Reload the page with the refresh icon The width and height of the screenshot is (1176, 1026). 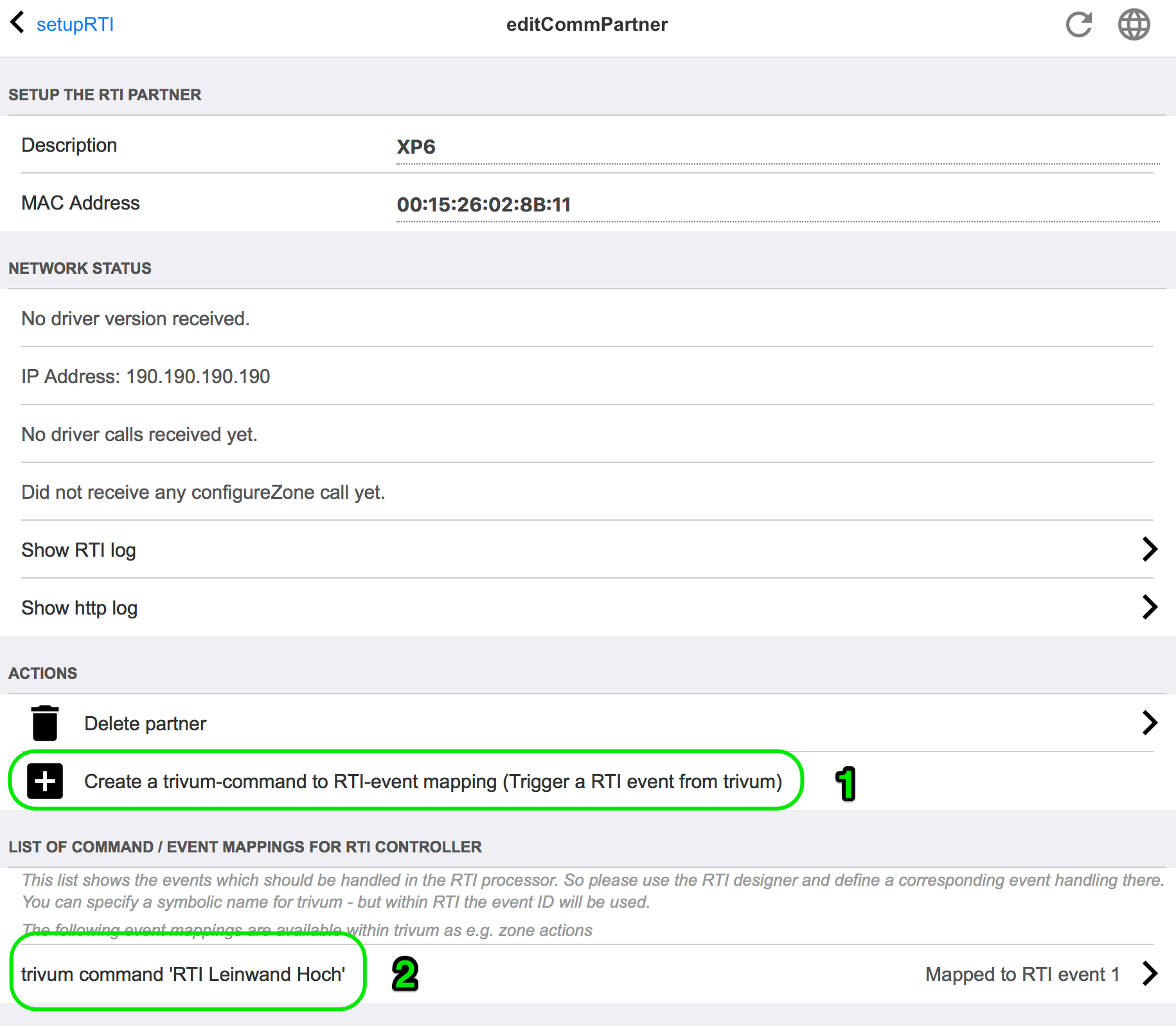pos(1079,25)
